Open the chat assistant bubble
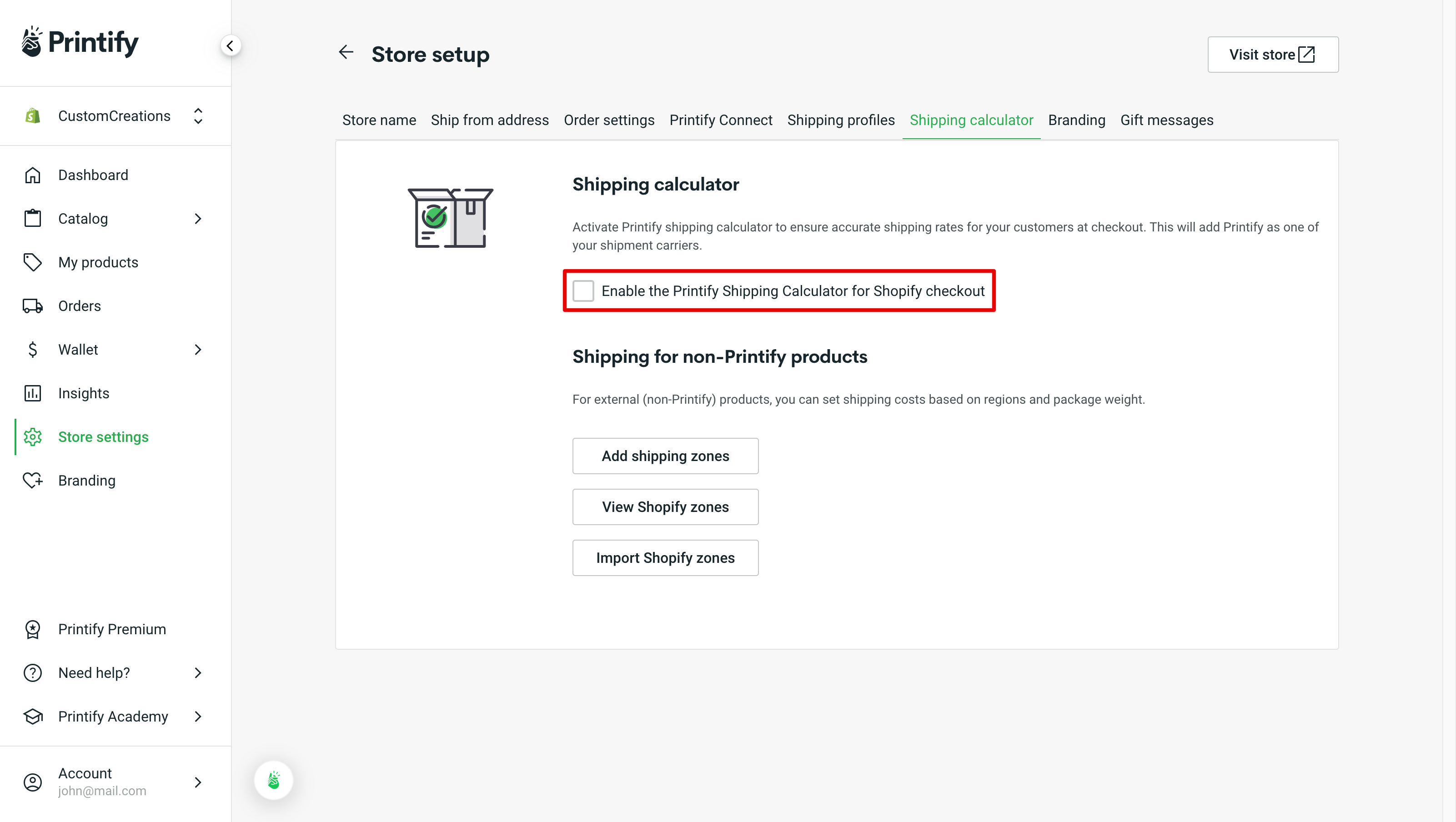 pos(274,780)
